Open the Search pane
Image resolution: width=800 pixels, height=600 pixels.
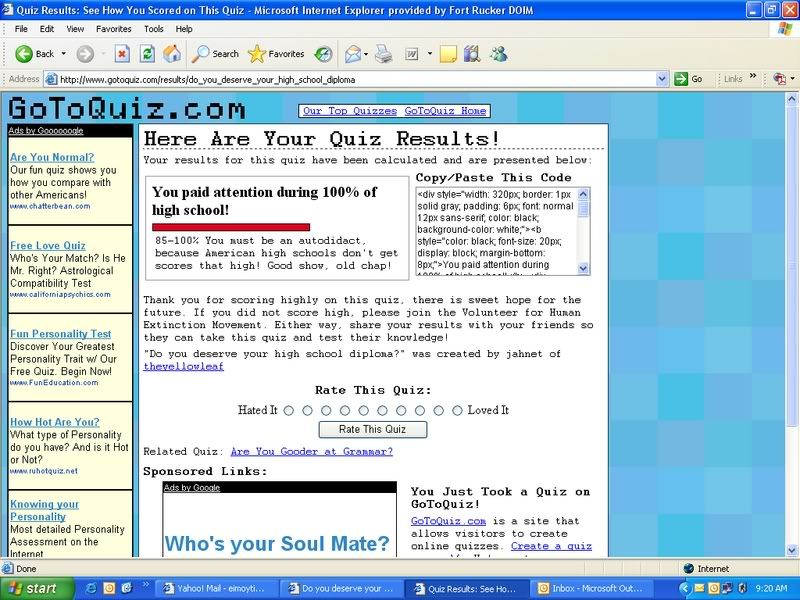pos(215,53)
